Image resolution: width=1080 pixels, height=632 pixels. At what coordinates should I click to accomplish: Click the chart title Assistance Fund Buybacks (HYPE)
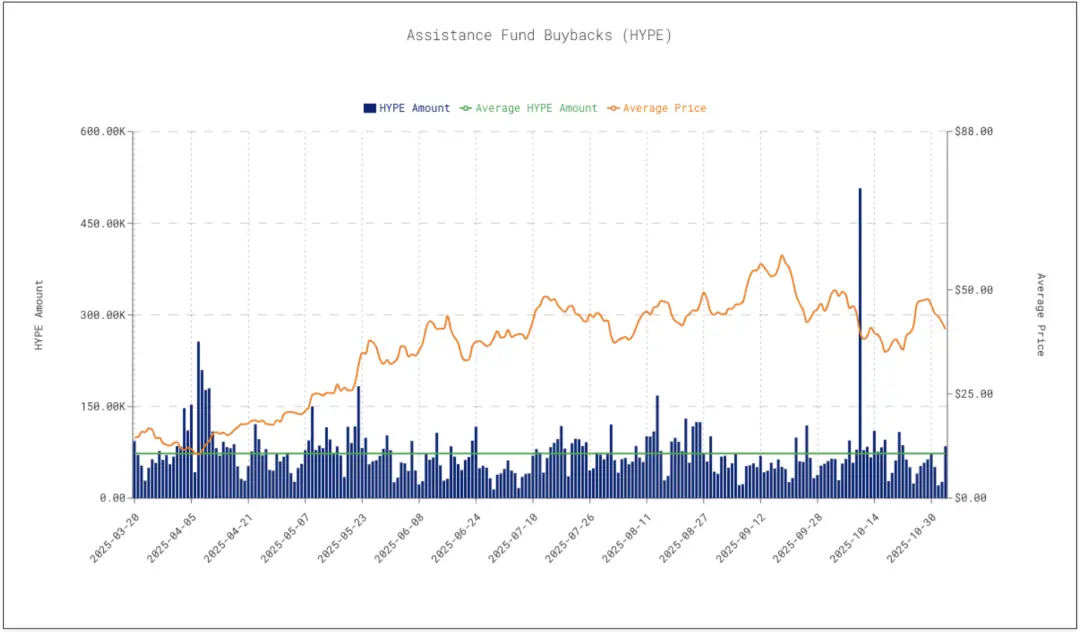coord(539,35)
